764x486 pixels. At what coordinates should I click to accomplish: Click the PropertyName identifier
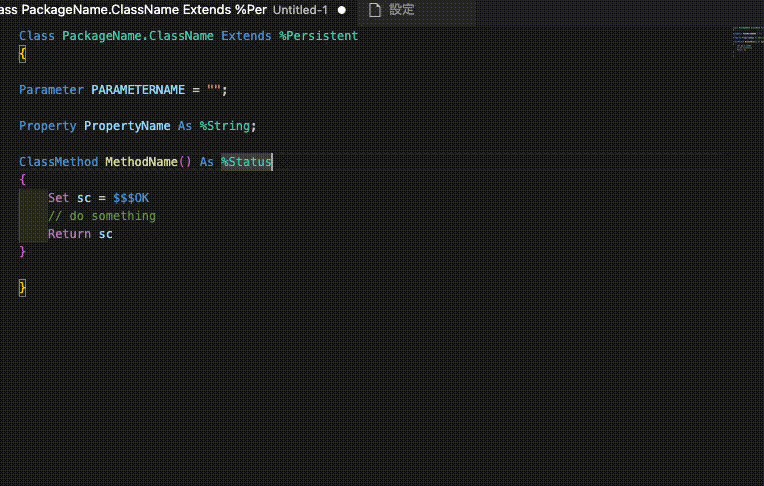127,126
